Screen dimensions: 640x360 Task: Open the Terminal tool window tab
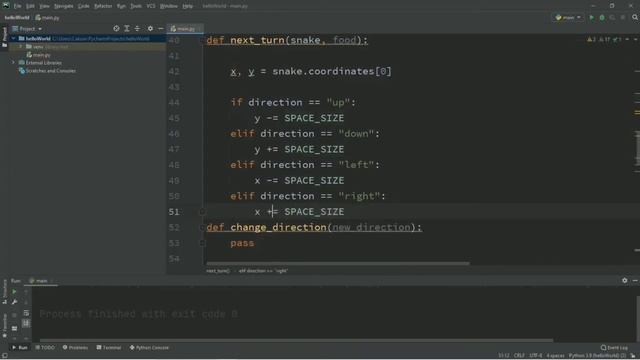(x=109, y=348)
